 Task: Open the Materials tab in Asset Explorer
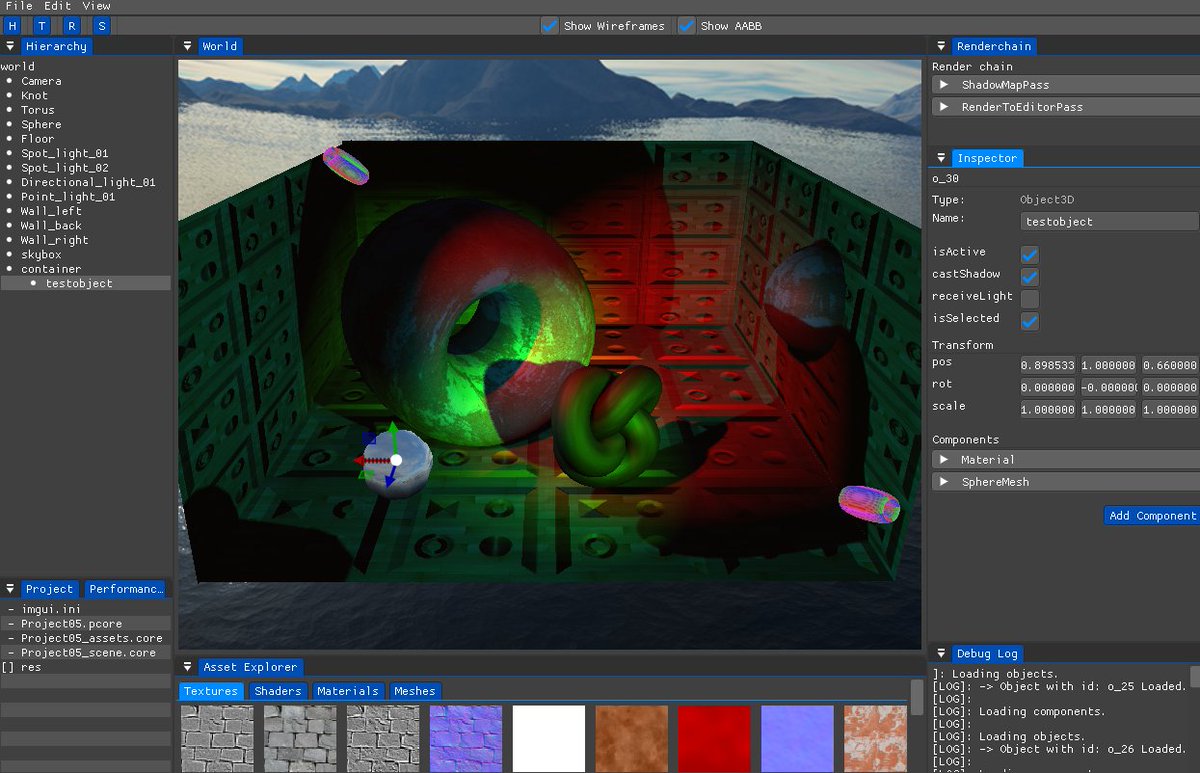(x=348, y=691)
